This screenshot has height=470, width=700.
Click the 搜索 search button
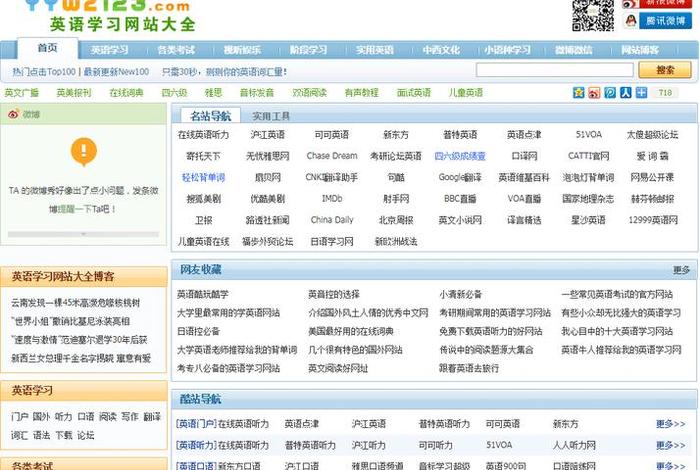click(x=665, y=70)
